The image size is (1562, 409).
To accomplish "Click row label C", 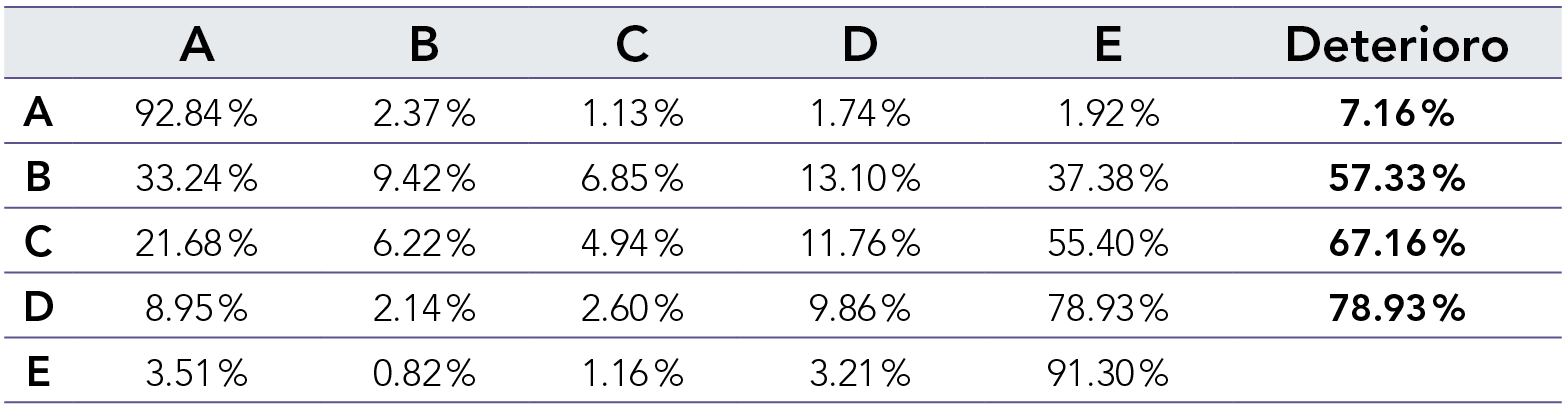I will (x=39, y=244).
